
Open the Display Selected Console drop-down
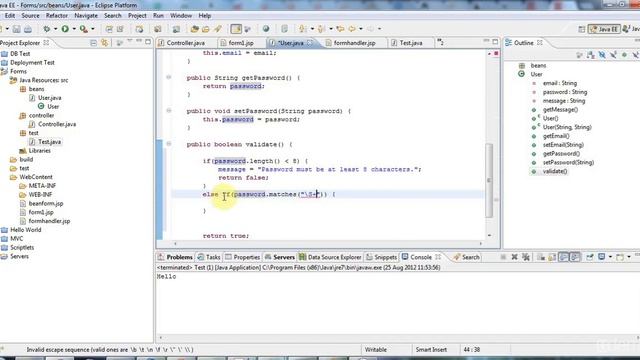610,257
